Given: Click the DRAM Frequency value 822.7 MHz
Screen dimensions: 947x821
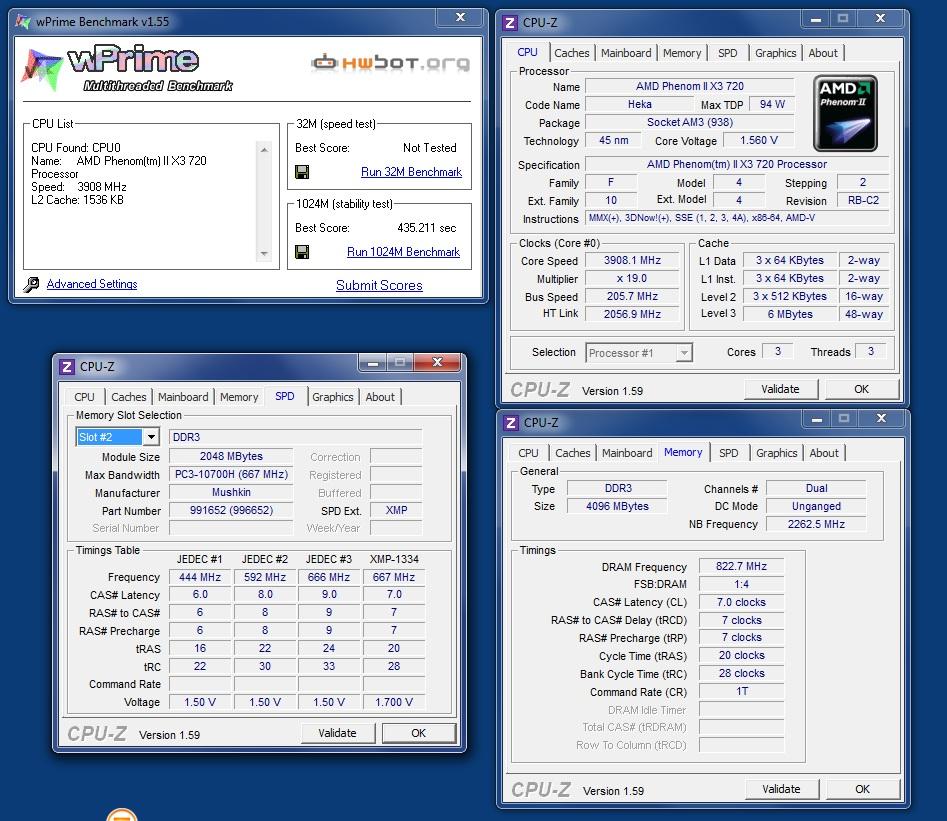Looking at the screenshot, I should pos(741,566).
